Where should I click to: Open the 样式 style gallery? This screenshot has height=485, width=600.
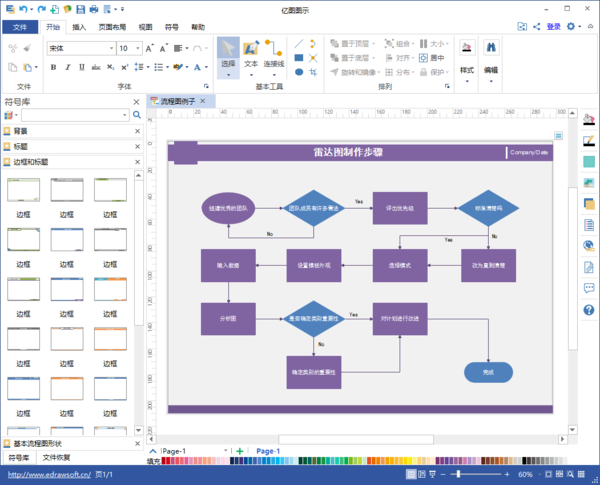pos(467,61)
